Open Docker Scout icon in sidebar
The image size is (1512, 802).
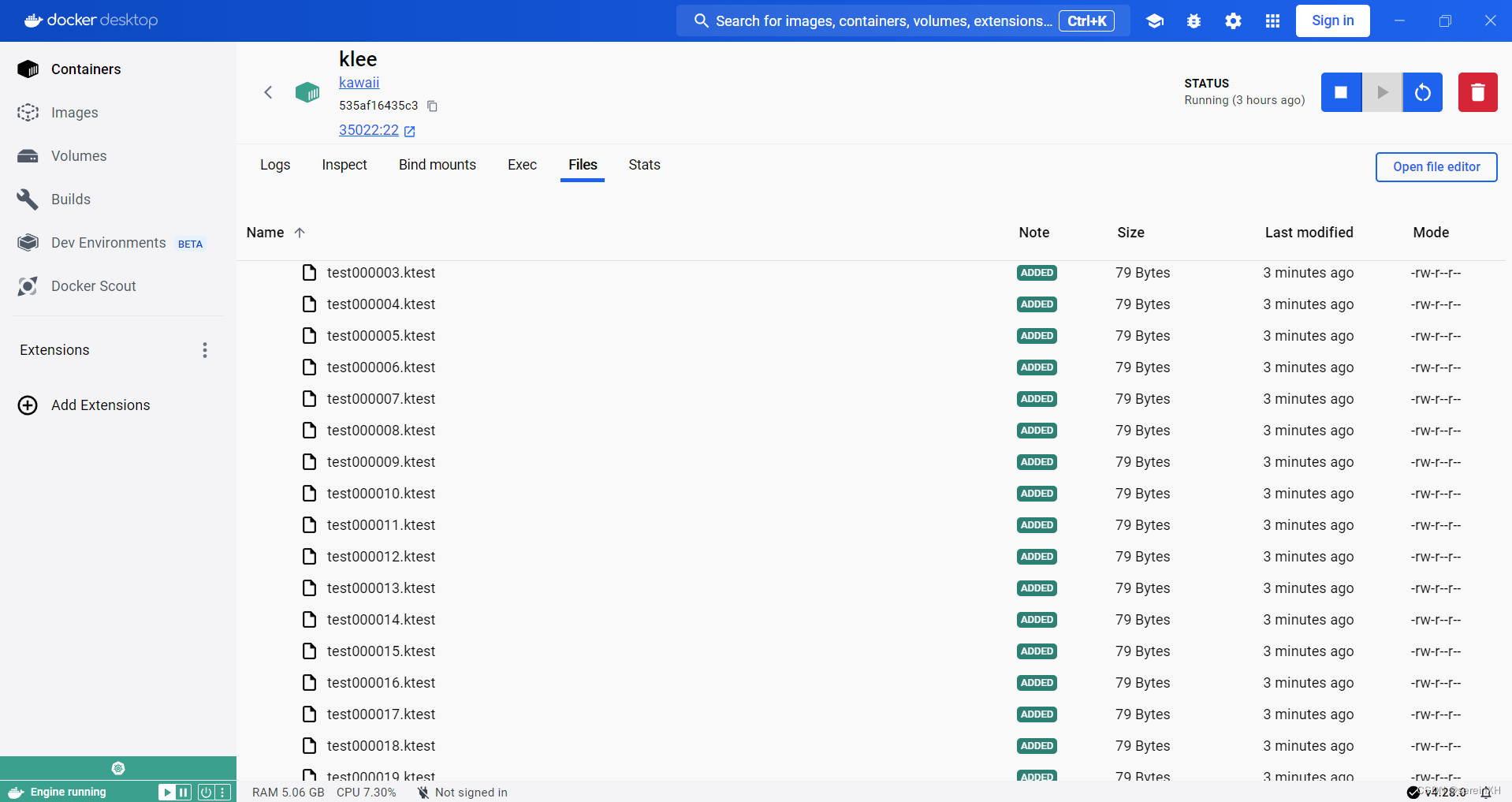pos(28,286)
